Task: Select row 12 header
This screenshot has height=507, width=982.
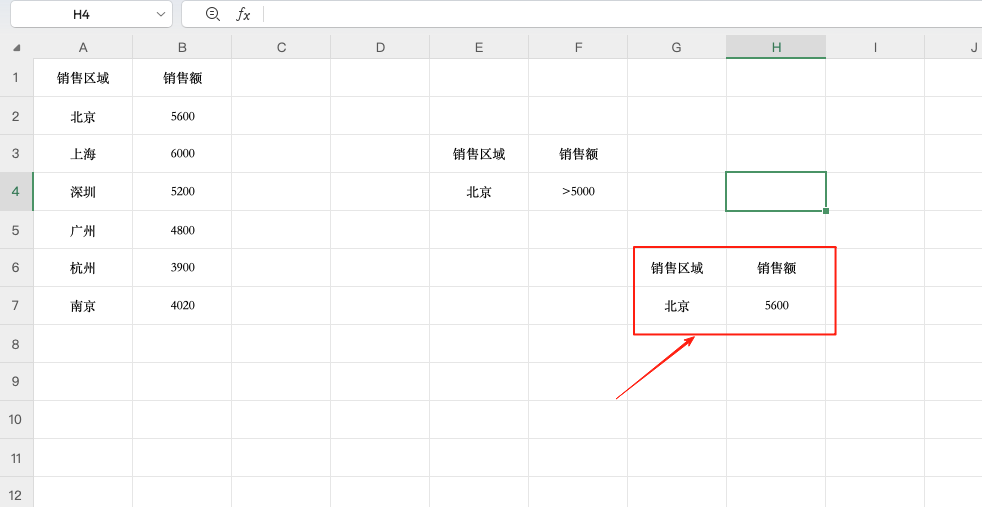Action: click(16, 494)
